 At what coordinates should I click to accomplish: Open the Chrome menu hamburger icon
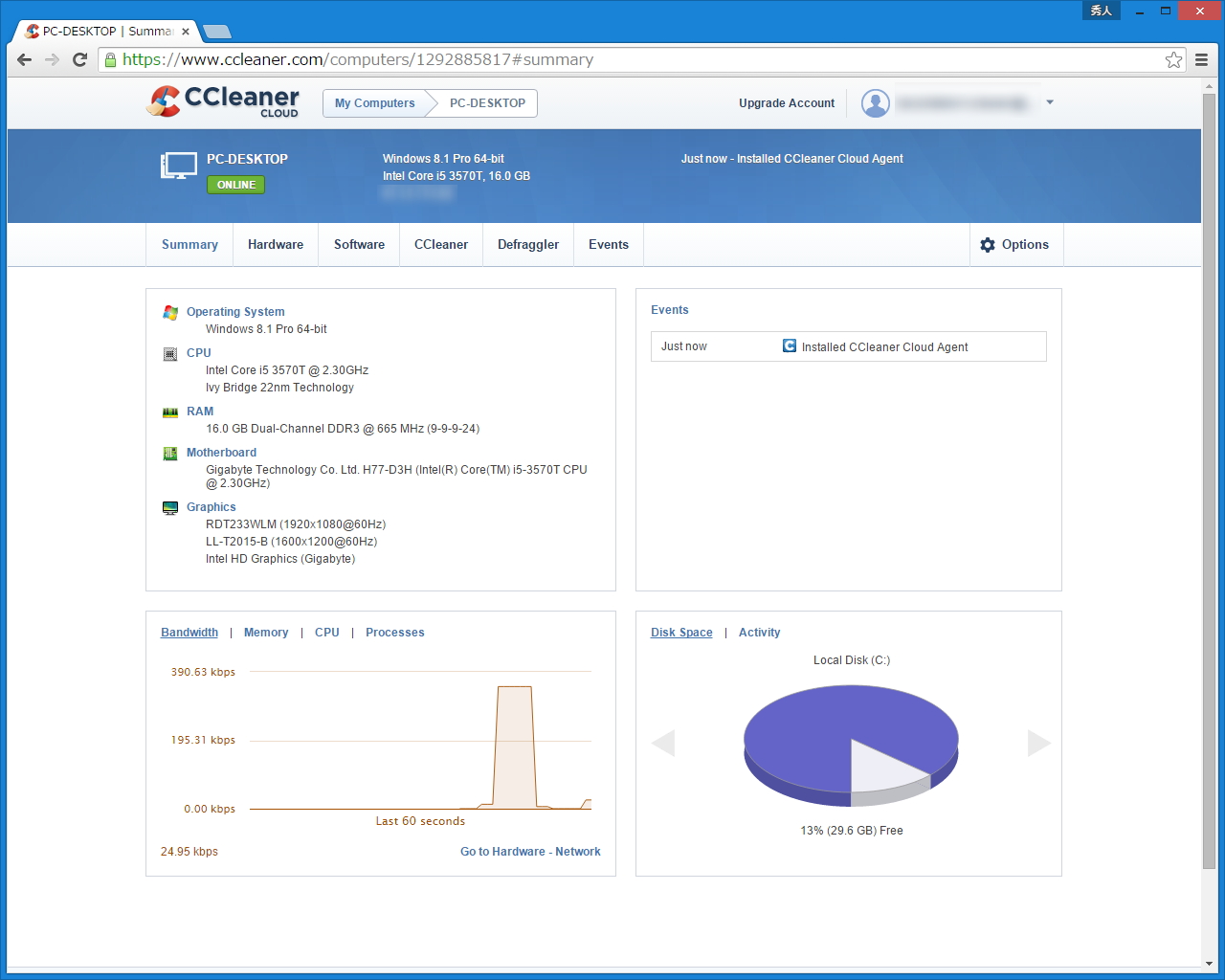pos(1202,59)
